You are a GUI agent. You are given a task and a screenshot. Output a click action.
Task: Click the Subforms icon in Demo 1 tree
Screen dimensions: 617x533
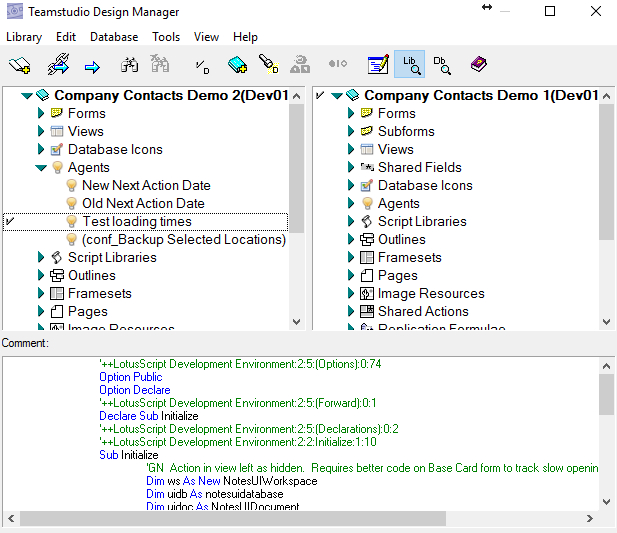click(x=367, y=131)
